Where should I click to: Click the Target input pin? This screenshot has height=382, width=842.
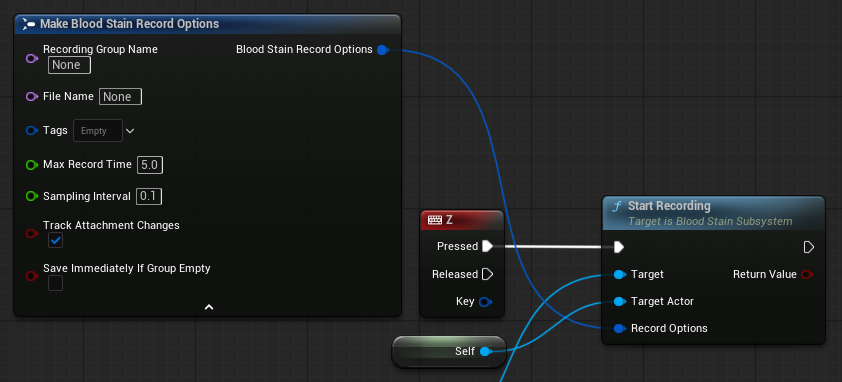point(620,275)
